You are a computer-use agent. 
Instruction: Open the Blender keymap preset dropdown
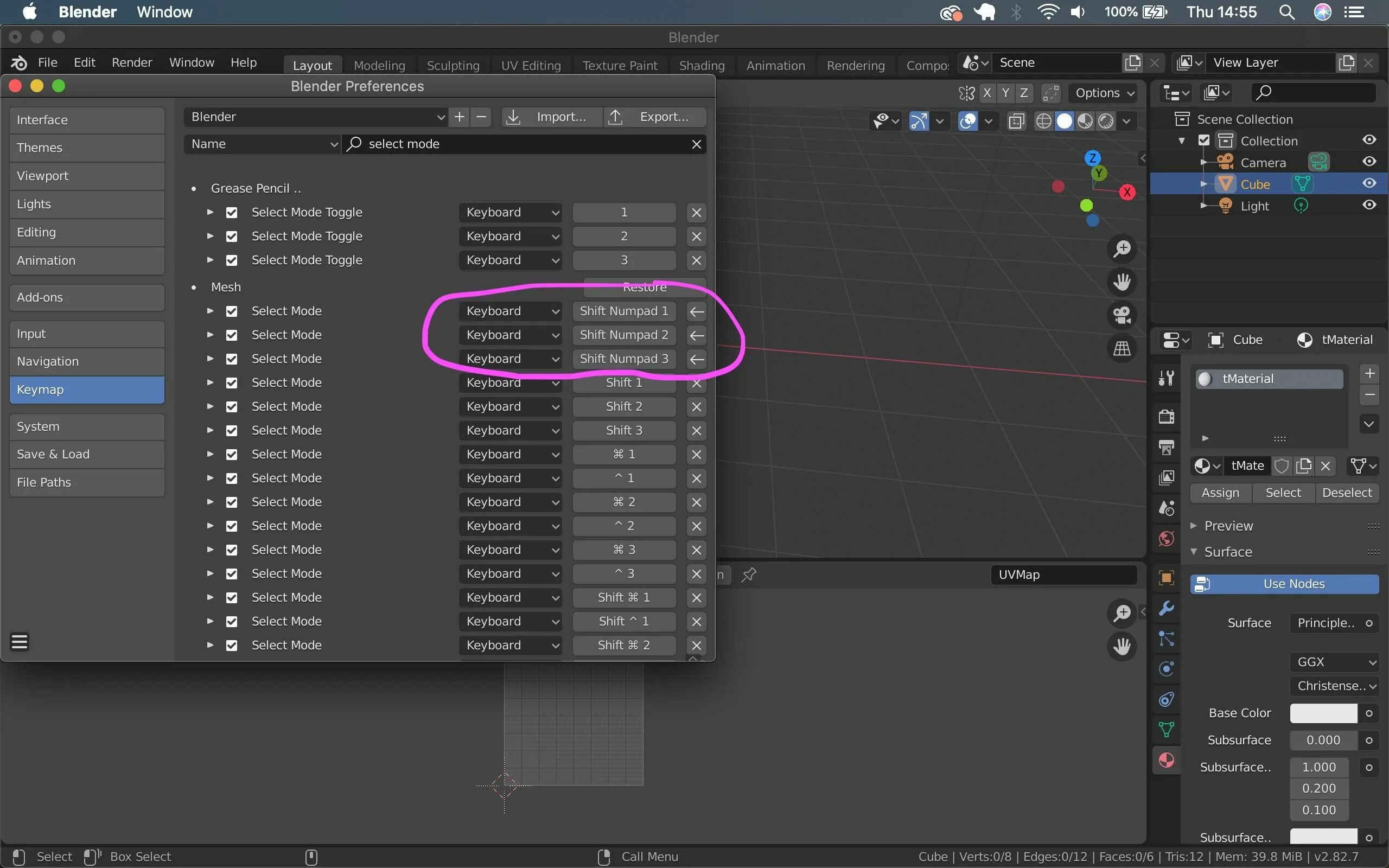317,117
